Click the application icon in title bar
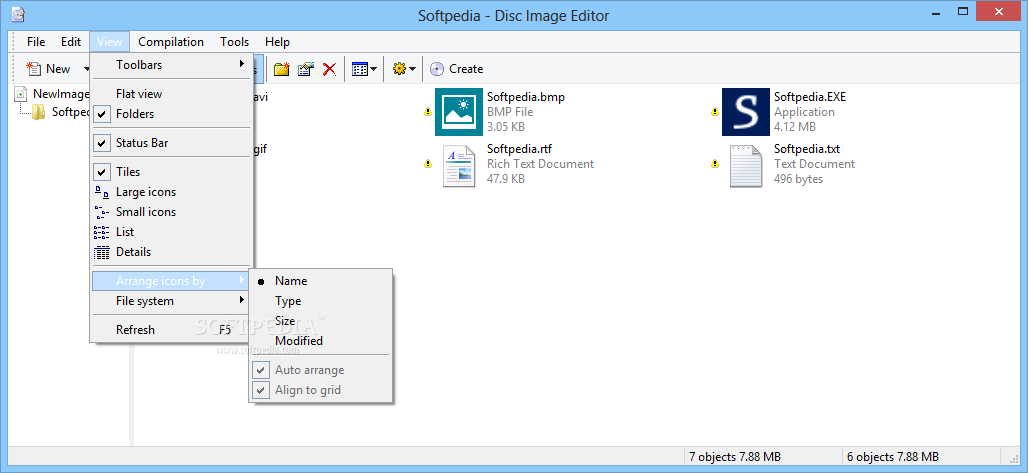1028x473 pixels. click(18, 13)
